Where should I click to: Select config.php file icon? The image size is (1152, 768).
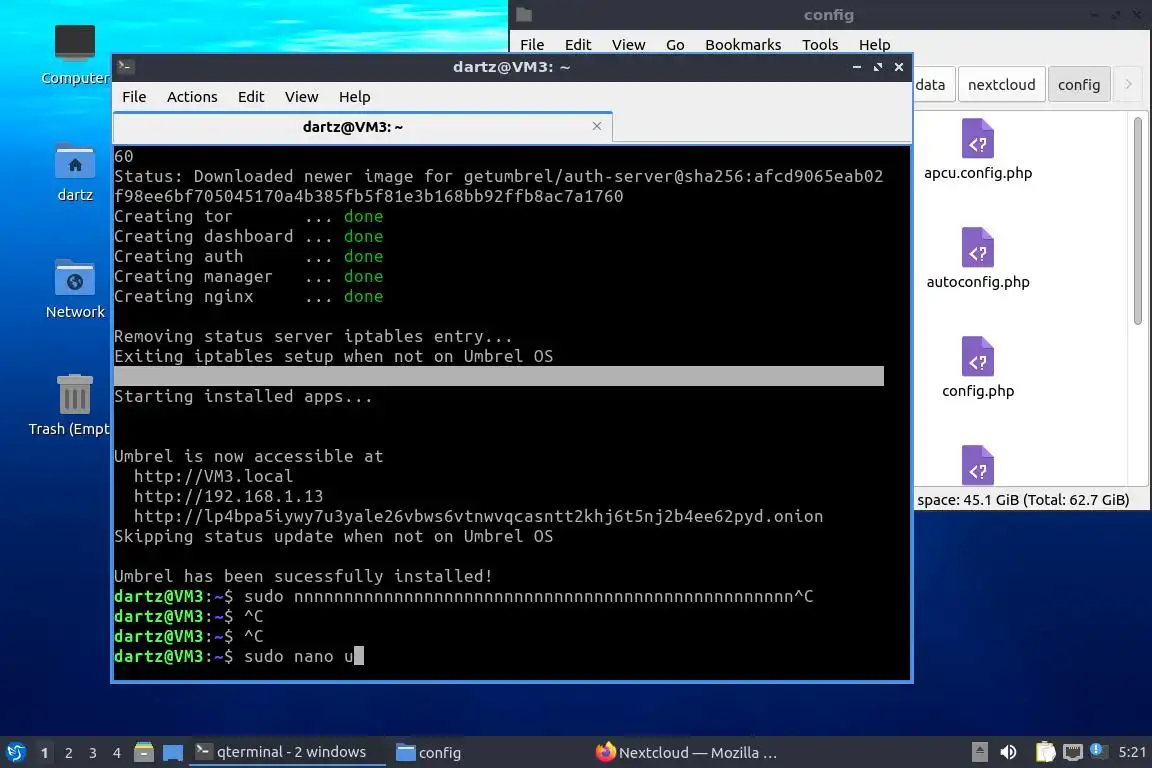(x=977, y=356)
